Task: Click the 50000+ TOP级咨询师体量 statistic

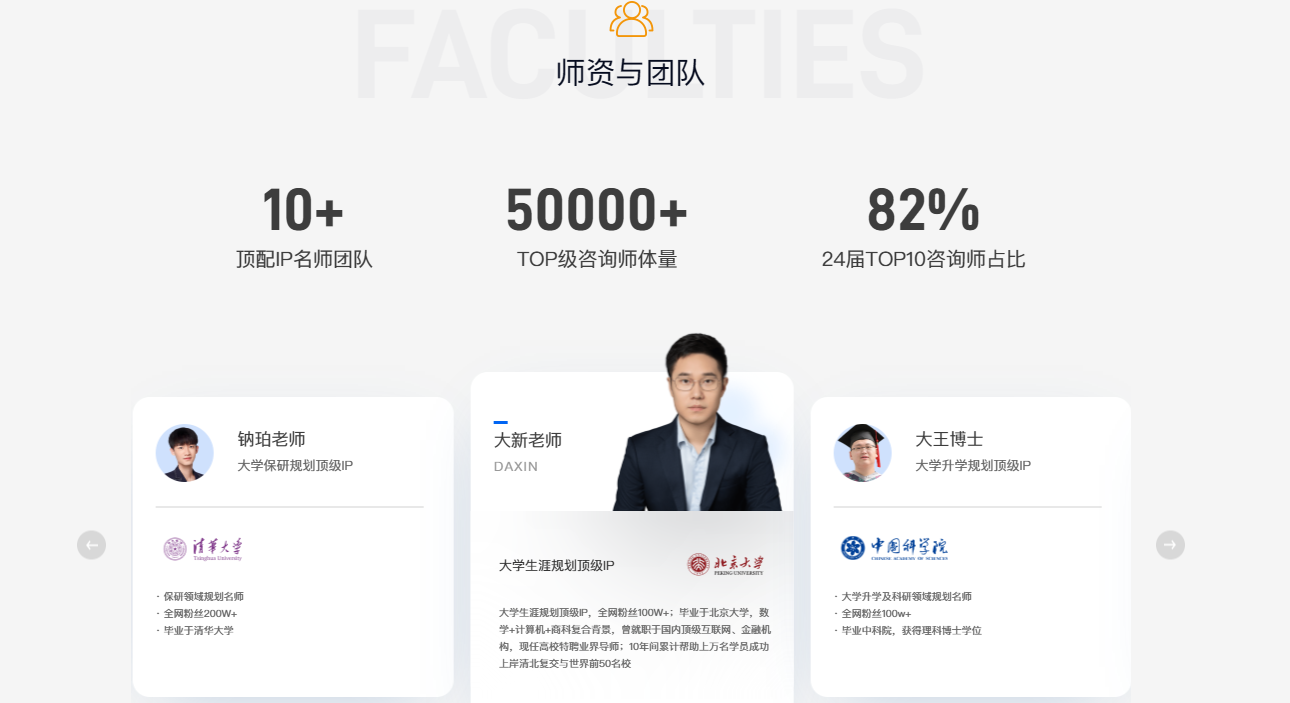Action: point(597,228)
